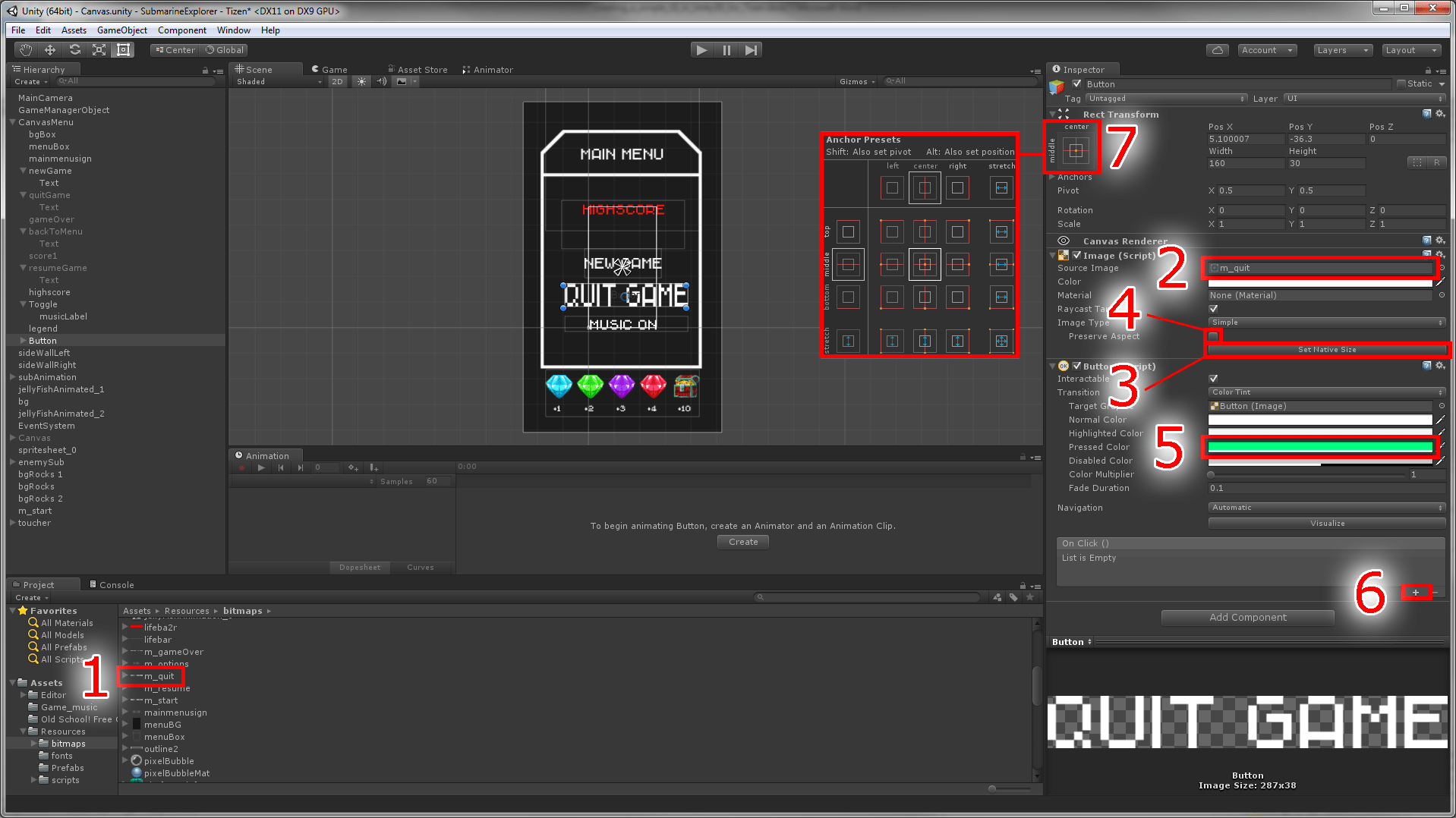Switch to the Console tab
The width and height of the screenshot is (1456, 818).
click(116, 584)
